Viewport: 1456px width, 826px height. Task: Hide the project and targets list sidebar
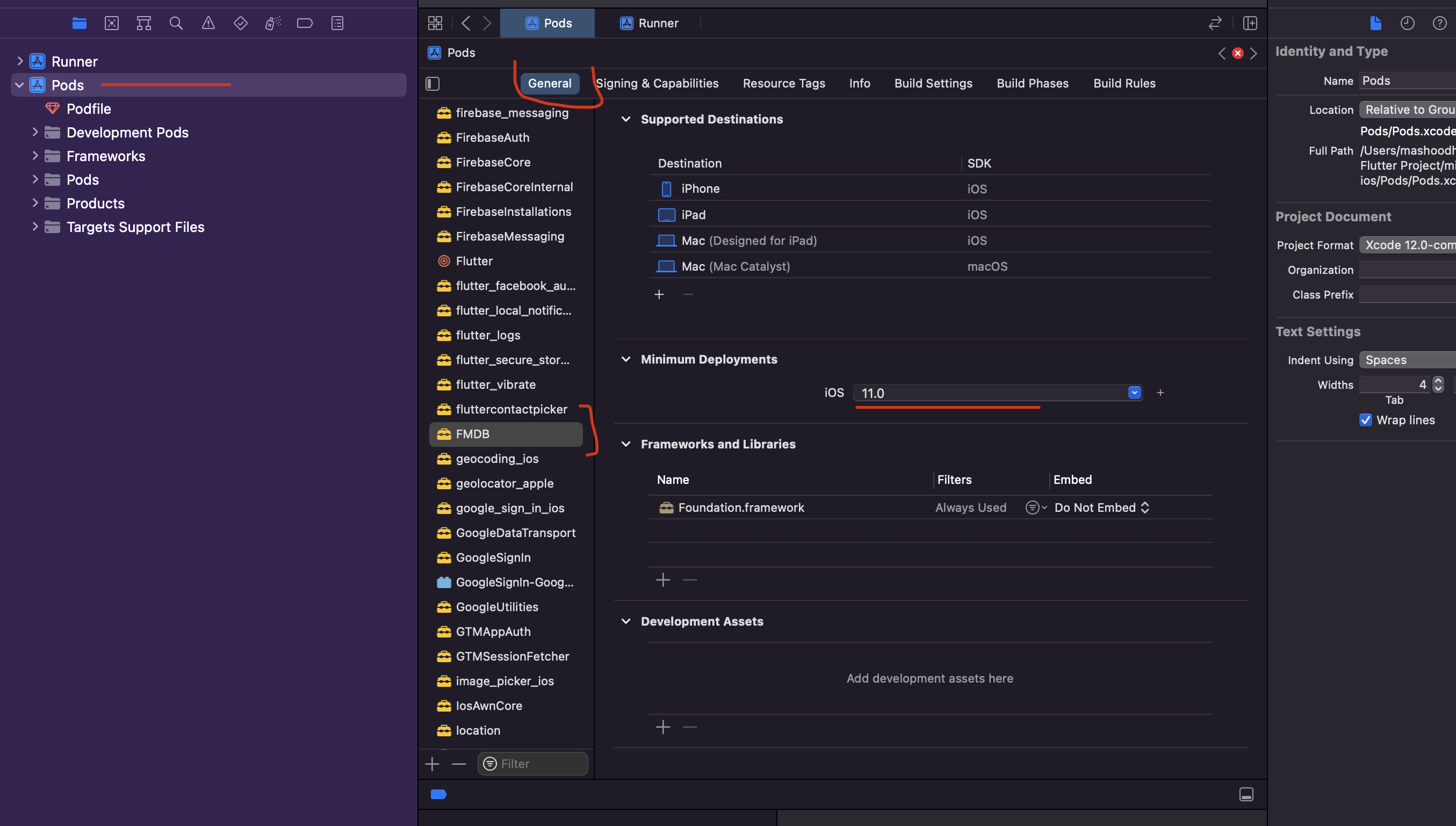(433, 84)
